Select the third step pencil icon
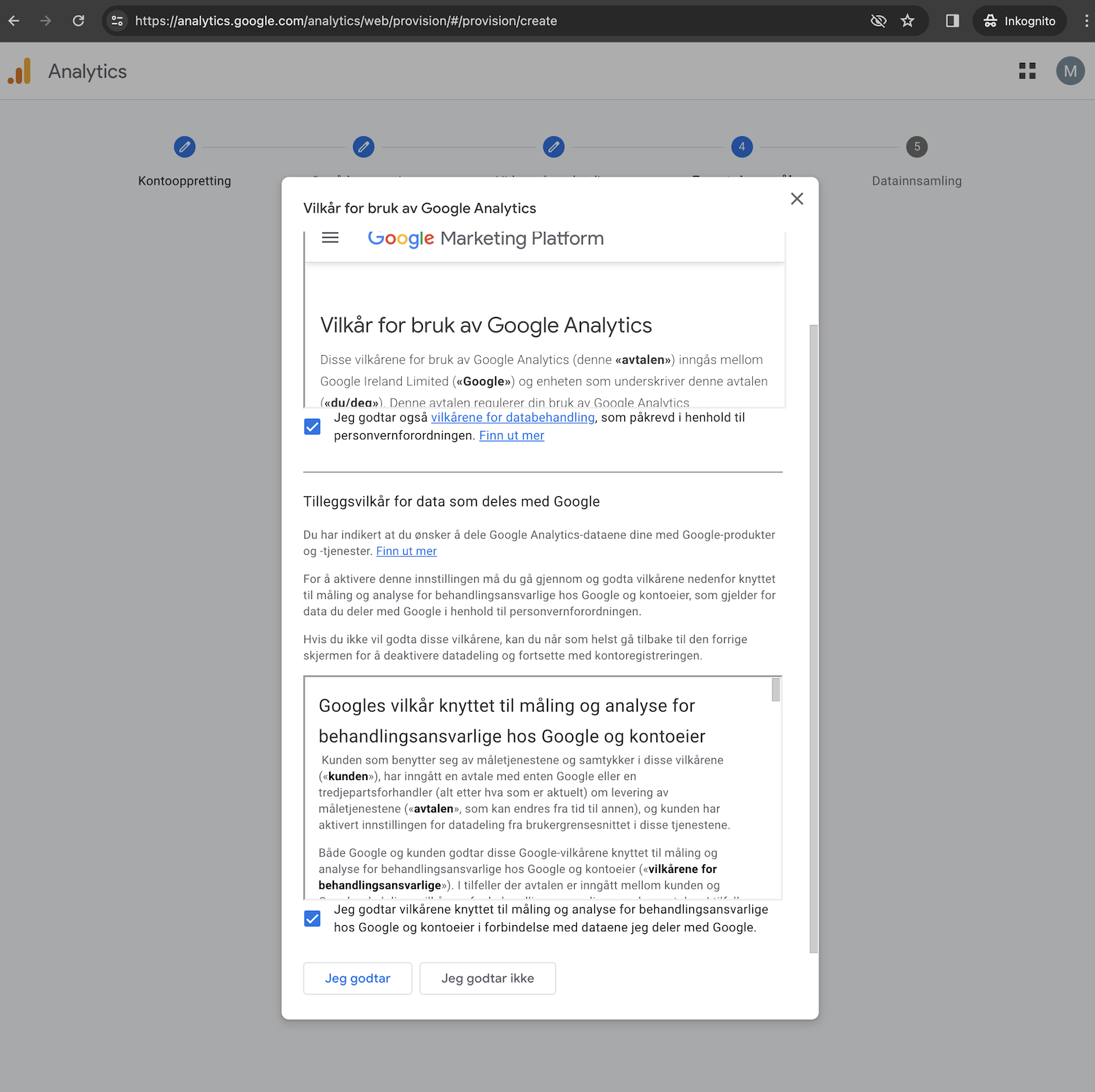Screen dimensions: 1095x1092 point(554,146)
